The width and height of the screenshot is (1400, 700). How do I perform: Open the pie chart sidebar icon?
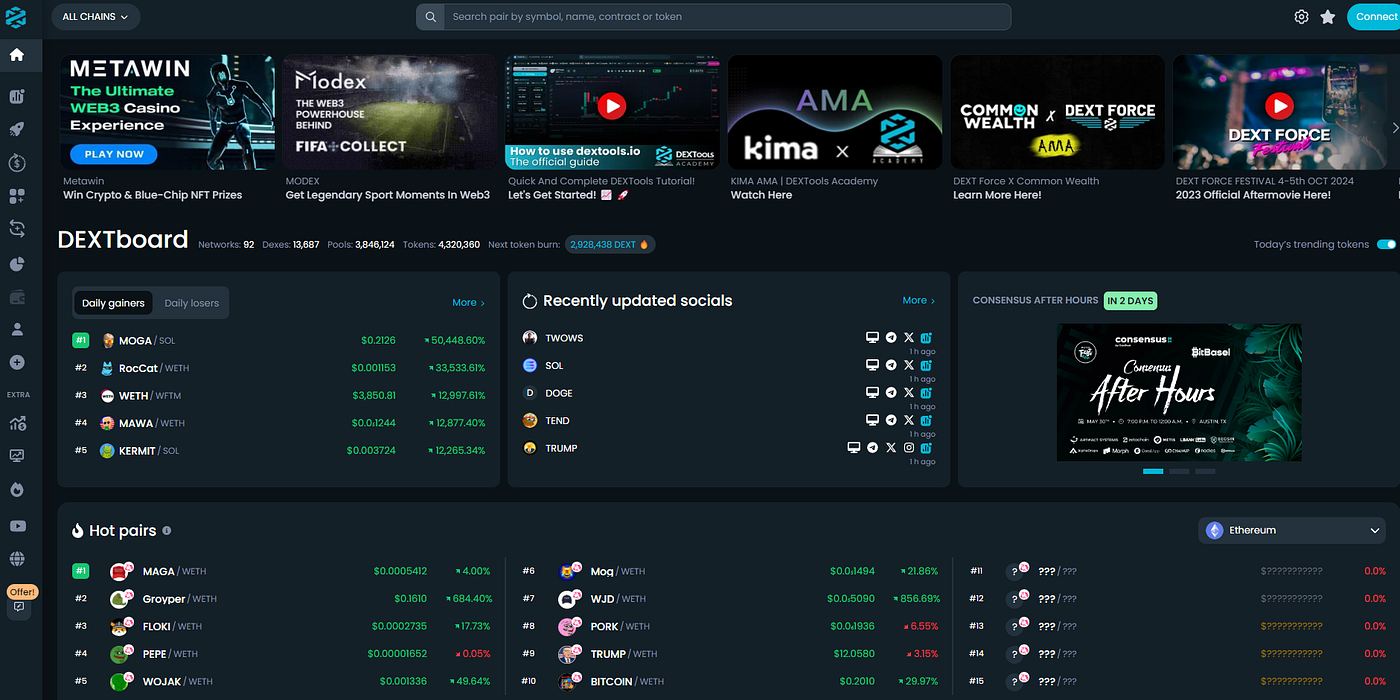coord(17,264)
